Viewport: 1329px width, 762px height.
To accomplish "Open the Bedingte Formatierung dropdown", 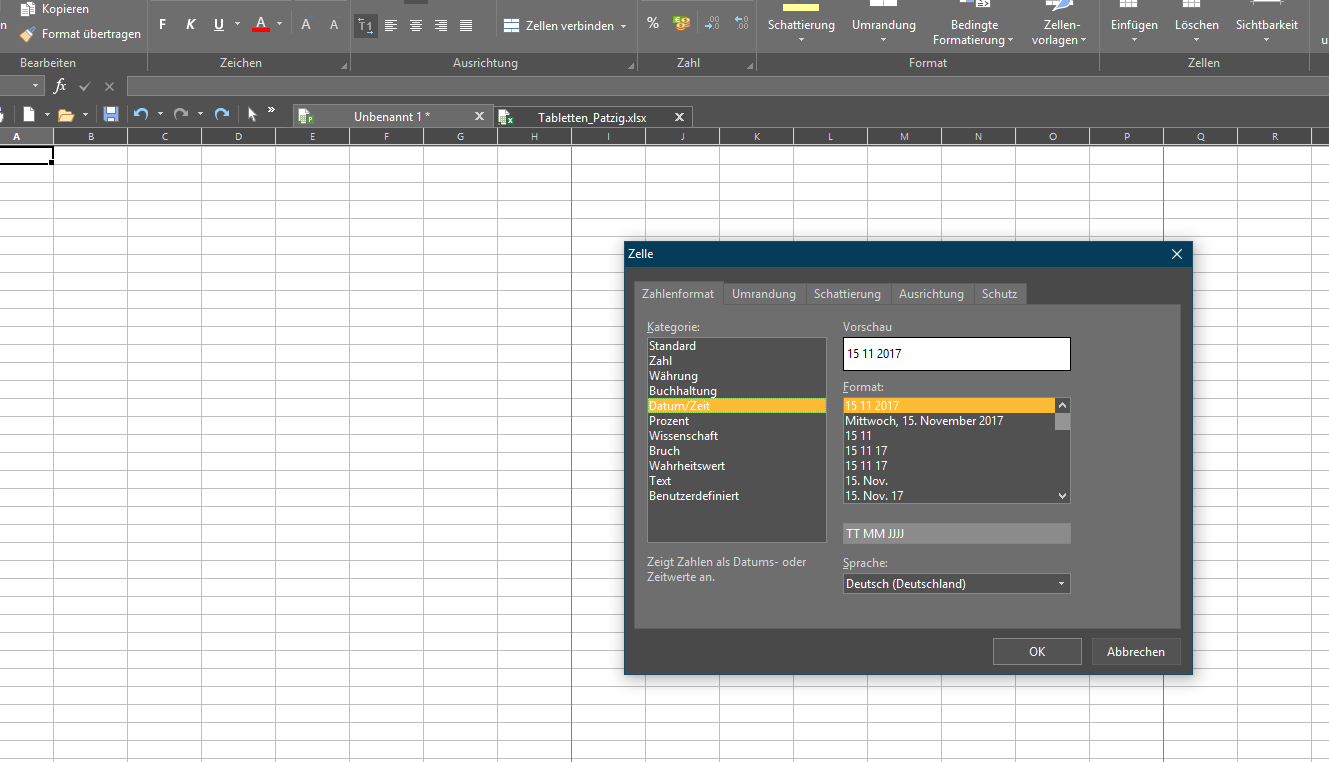I will coord(972,33).
